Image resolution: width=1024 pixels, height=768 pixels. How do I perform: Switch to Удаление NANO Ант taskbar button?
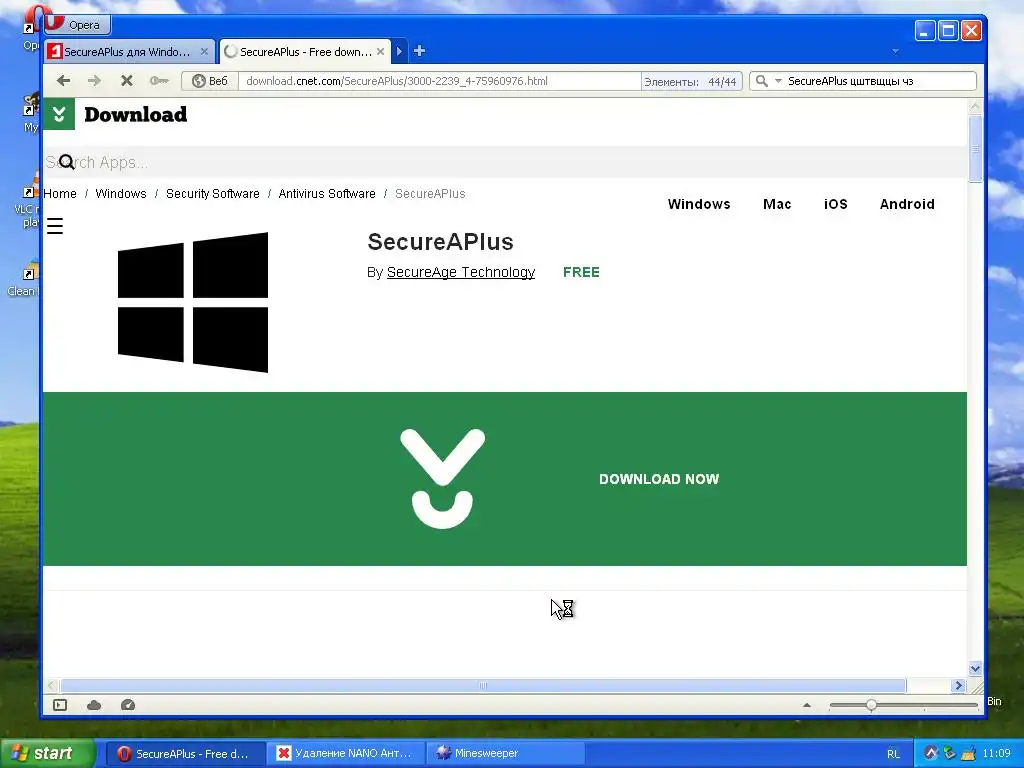pyautogui.click(x=345, y=754)
